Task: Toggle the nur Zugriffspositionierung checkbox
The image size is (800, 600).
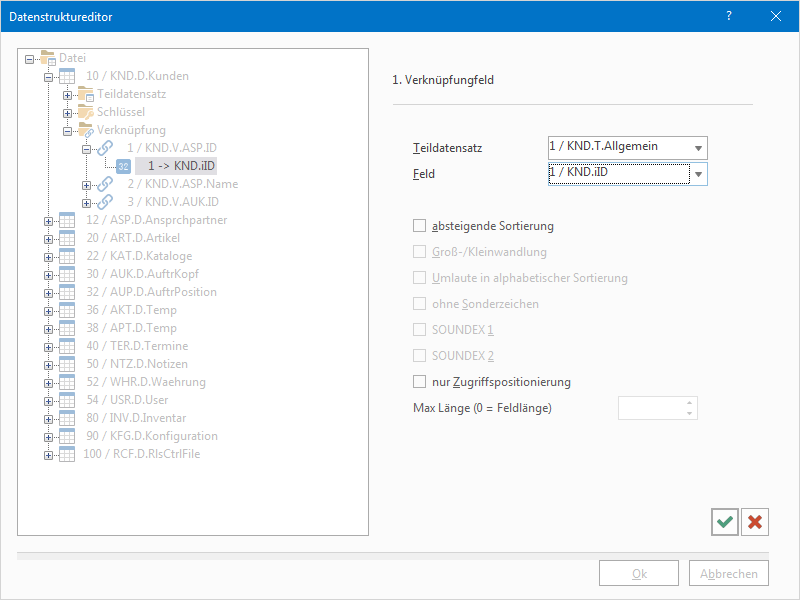Action: (x=419, y=382)
